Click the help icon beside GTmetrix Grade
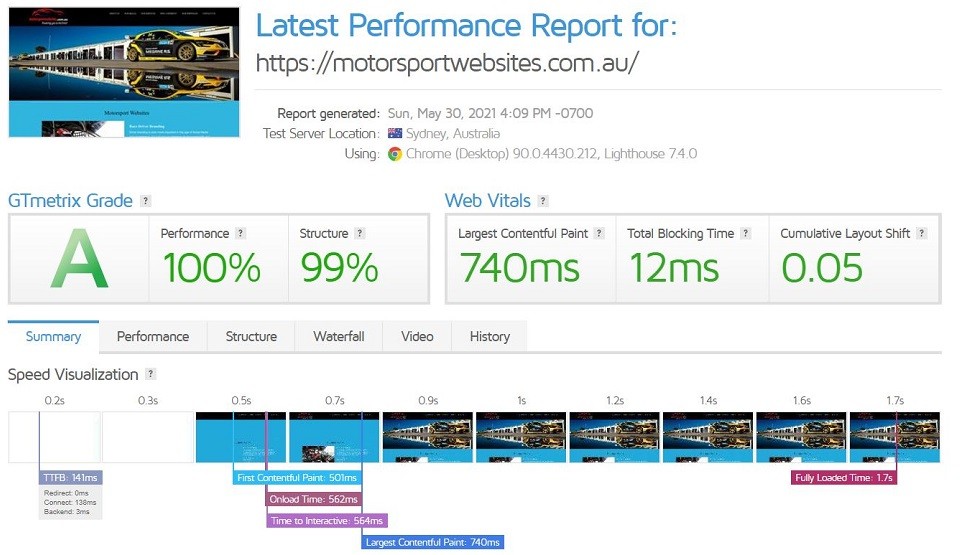 click(145, 201)
